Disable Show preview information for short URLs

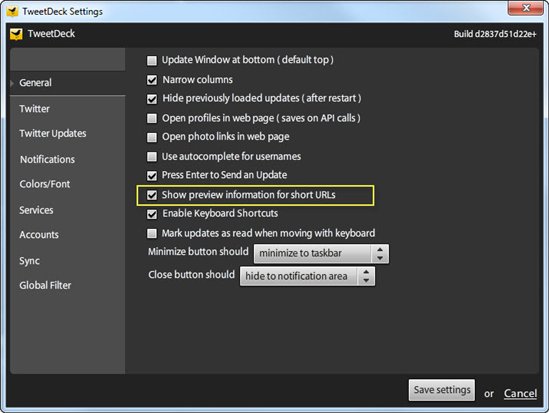[x=152, y=195]
